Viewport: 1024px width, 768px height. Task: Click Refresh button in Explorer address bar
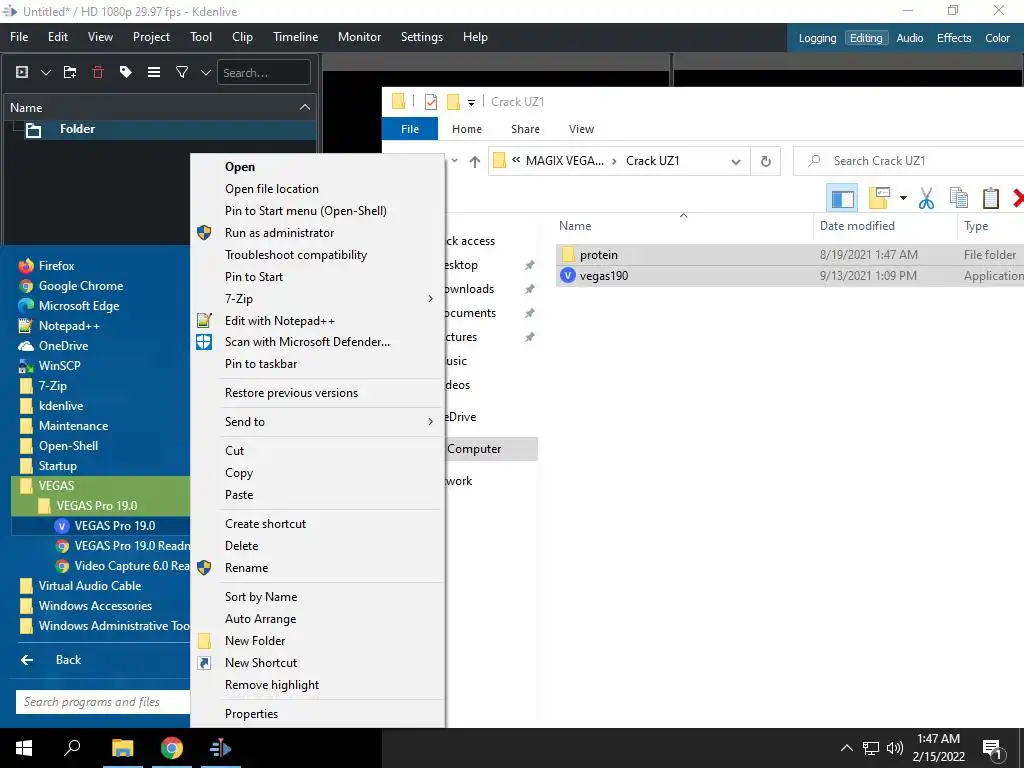click(x=765, y=161)
